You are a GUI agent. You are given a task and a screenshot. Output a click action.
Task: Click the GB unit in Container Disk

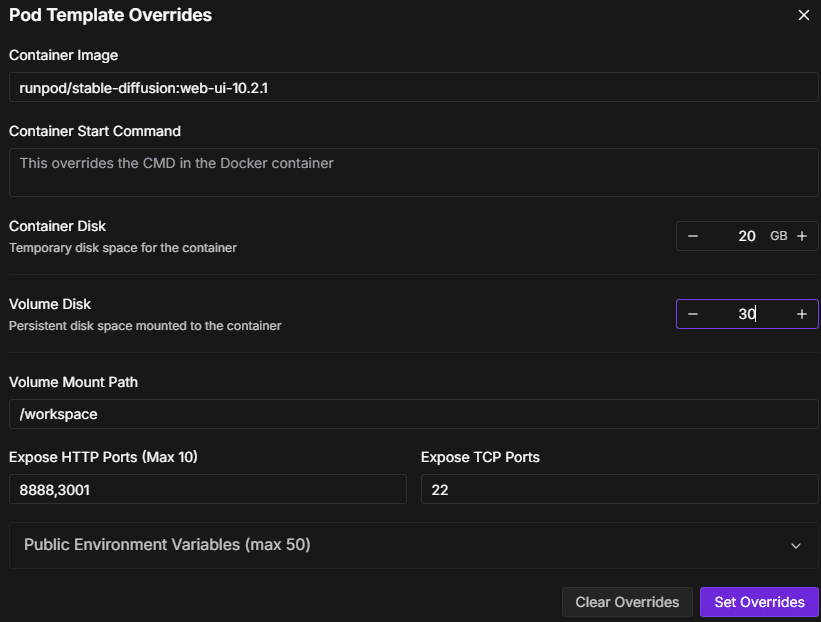tap(778, 236)
